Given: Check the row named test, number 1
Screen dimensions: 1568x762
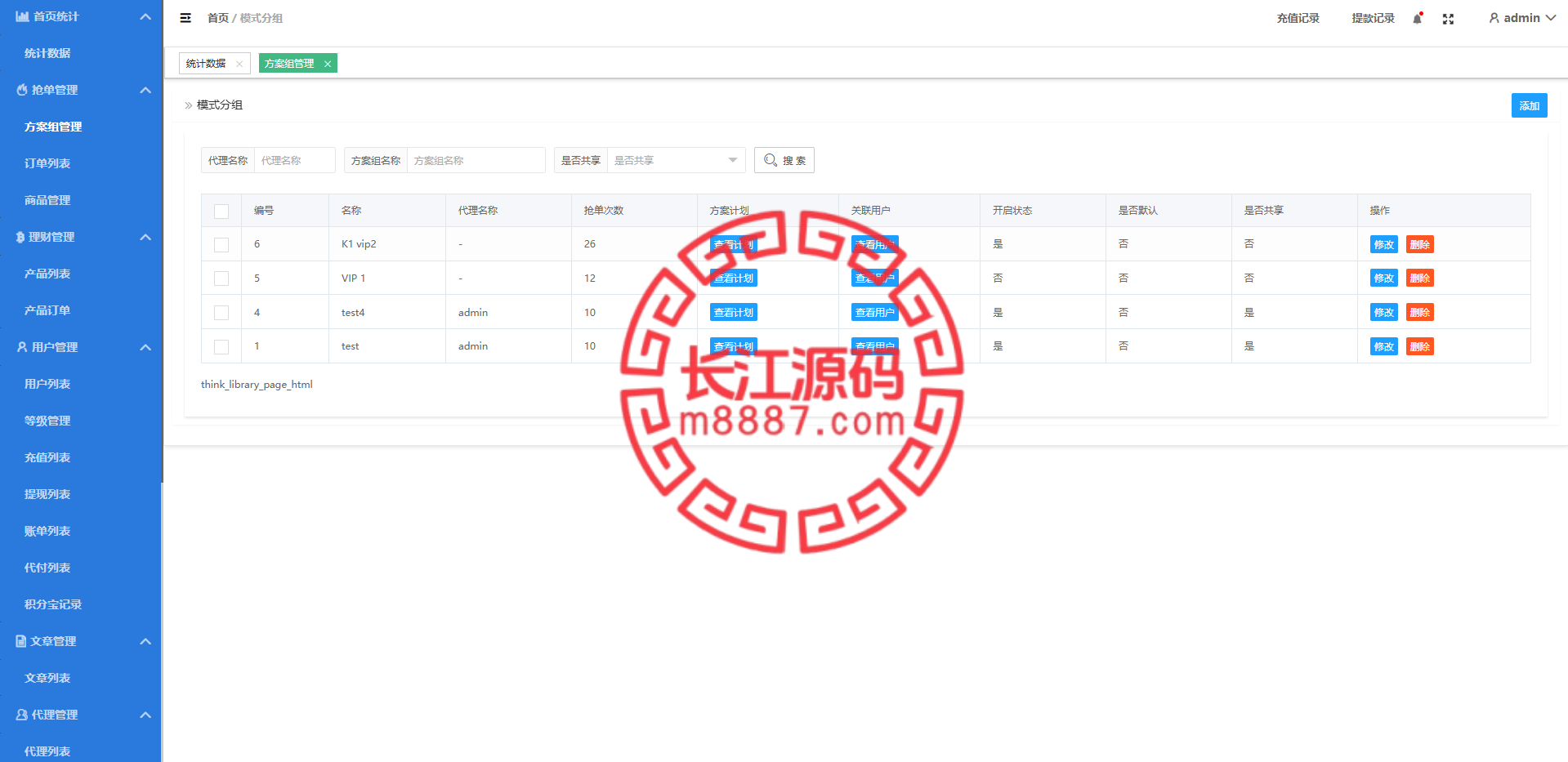Looking at the screenshot, I should coord(221,346).
